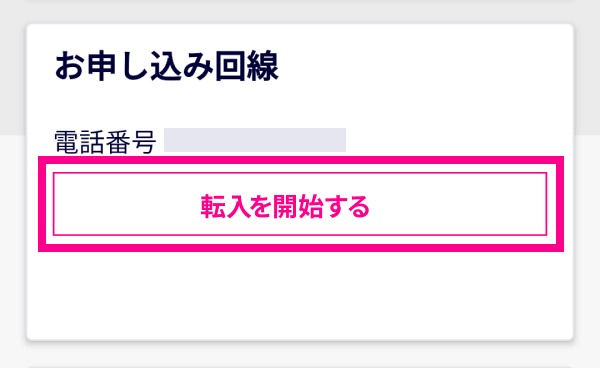
Task: Click the 回線 word in the card title
Action: coord(246,66)
